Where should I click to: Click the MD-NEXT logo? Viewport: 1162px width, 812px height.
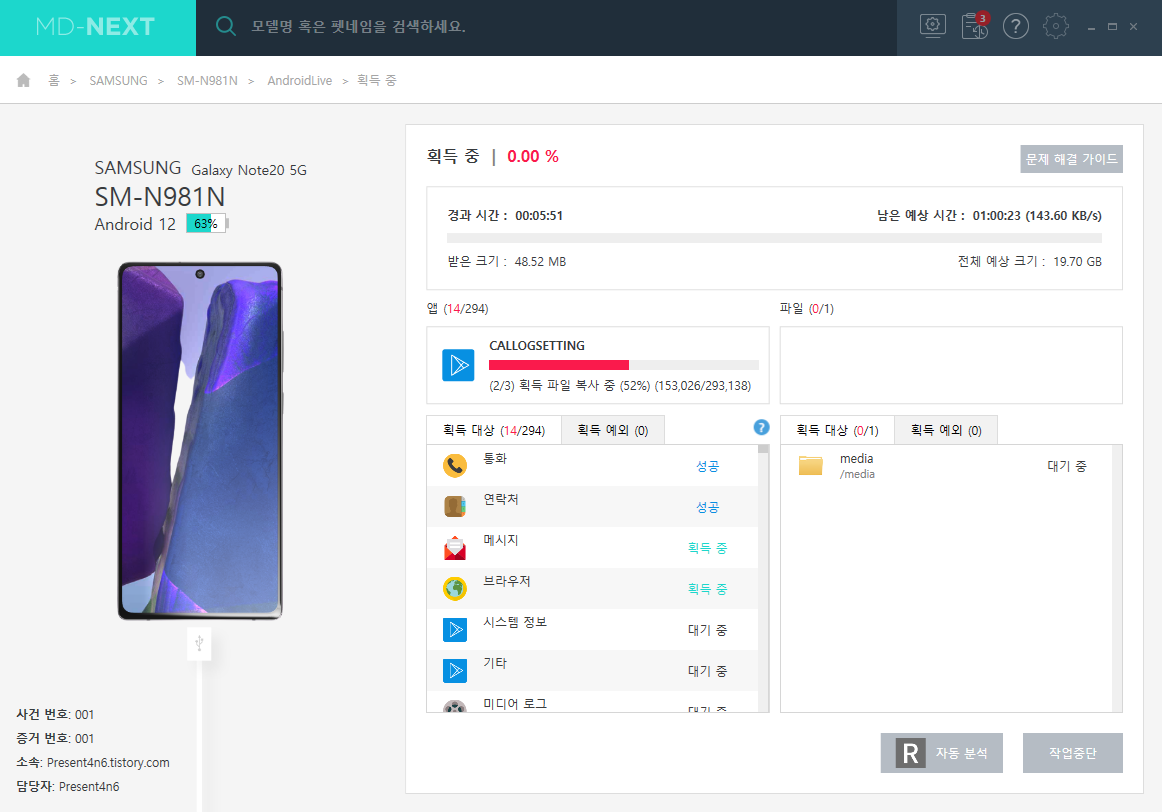[96, 27]
